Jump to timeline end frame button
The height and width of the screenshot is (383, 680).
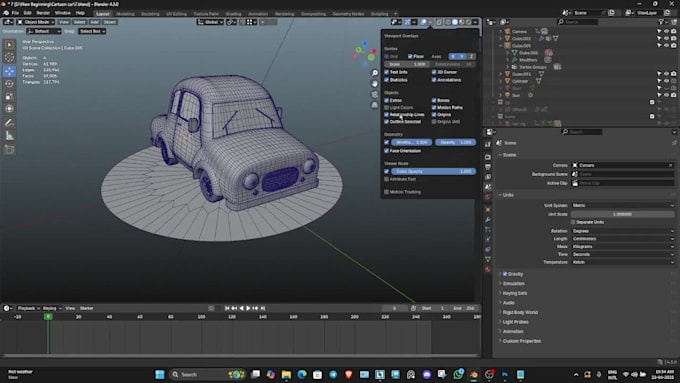(x=263, y=308)
